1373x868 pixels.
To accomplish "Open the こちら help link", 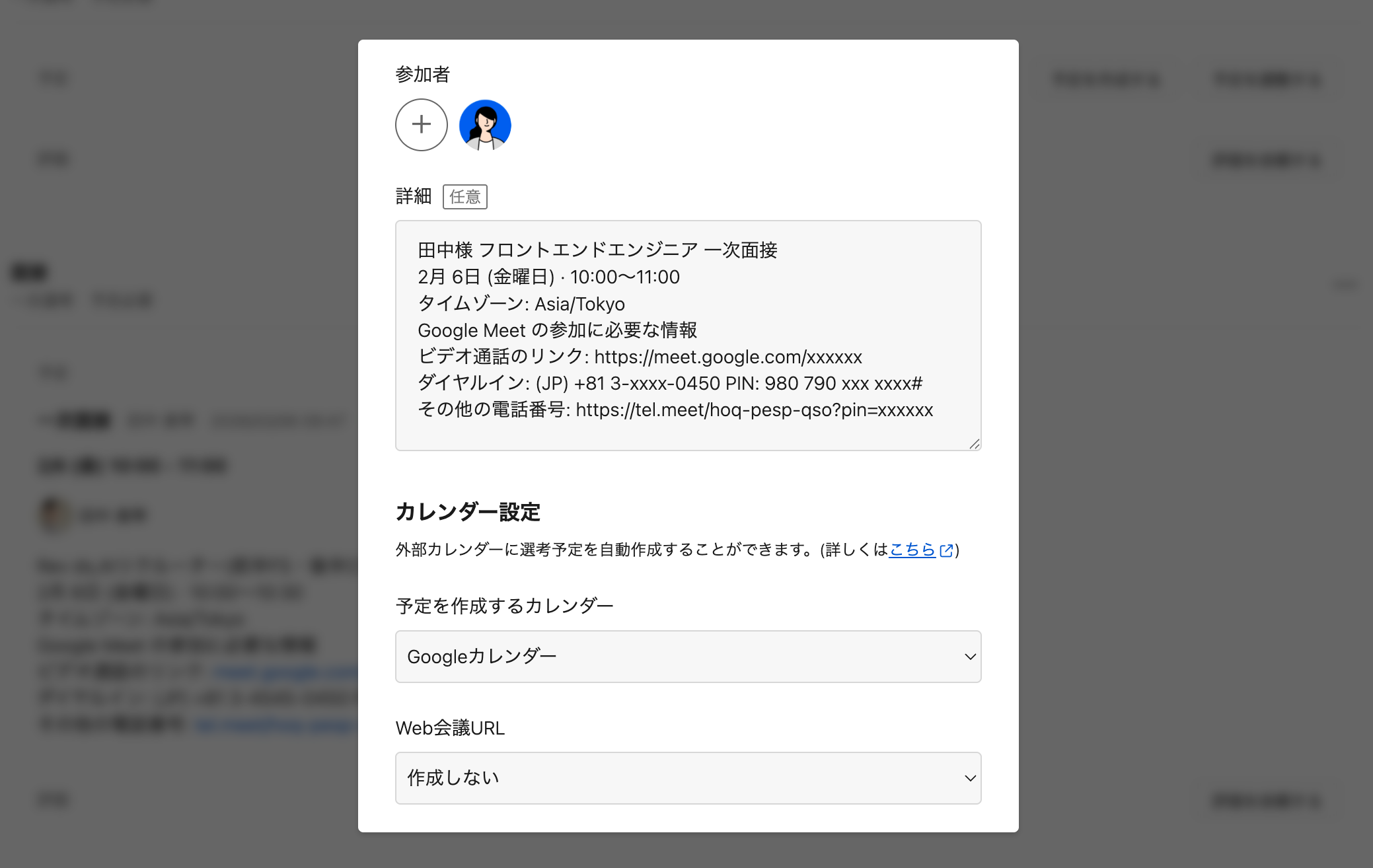I will (912, 550).
